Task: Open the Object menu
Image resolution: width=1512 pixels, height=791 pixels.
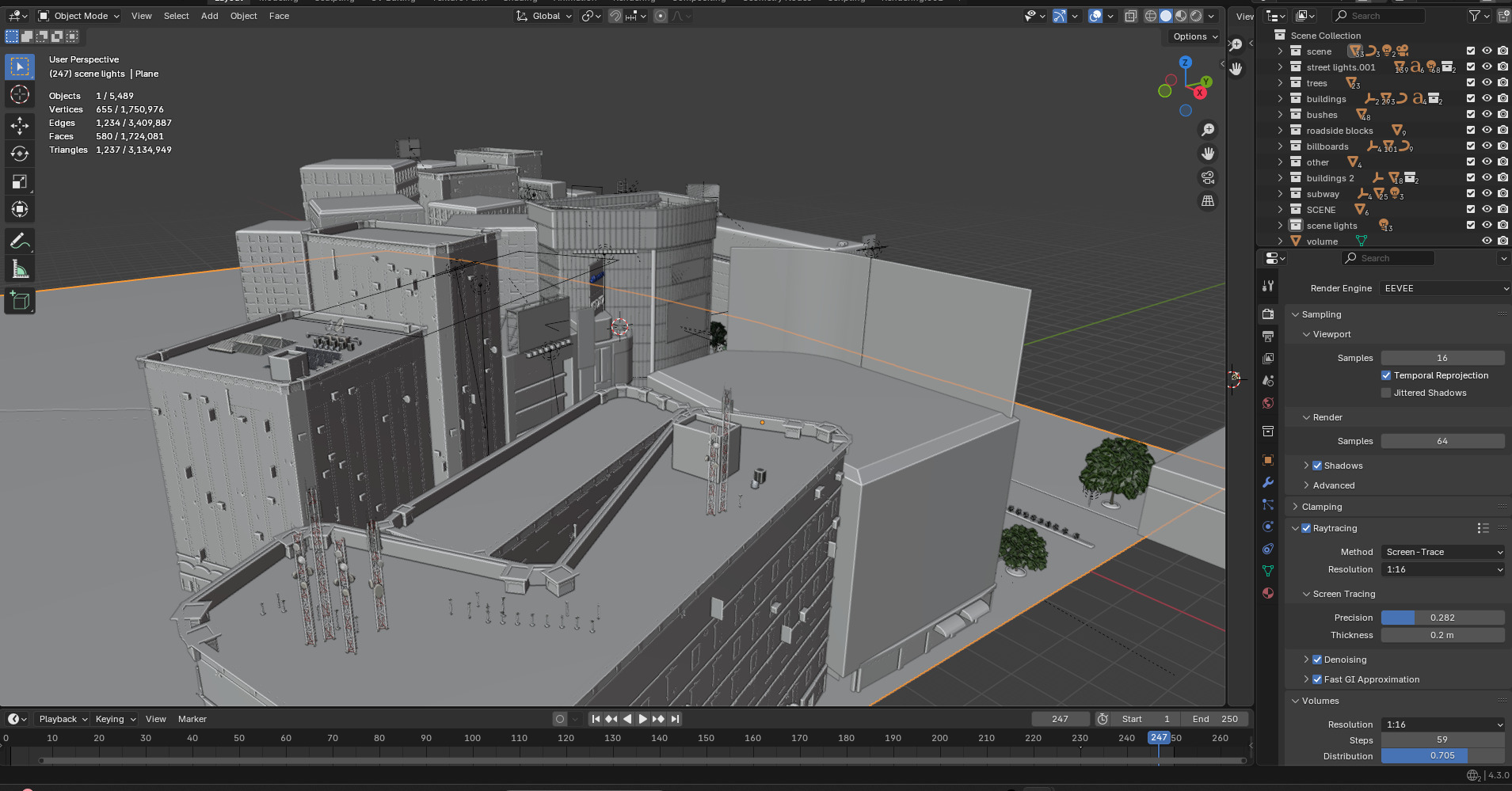Action: point(244,16)
